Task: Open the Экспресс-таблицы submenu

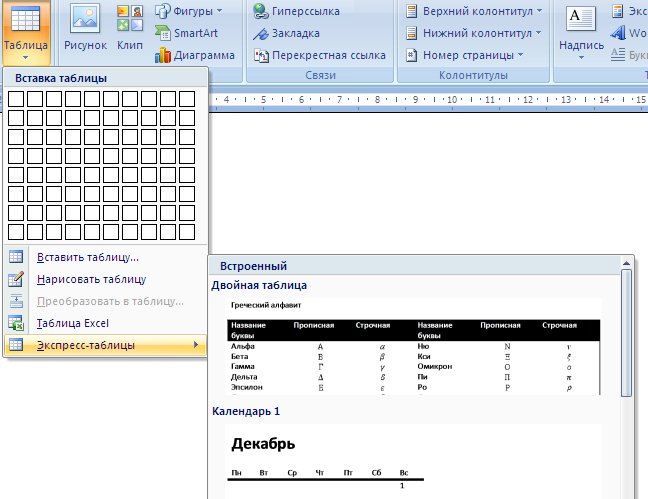Action: 105,345
